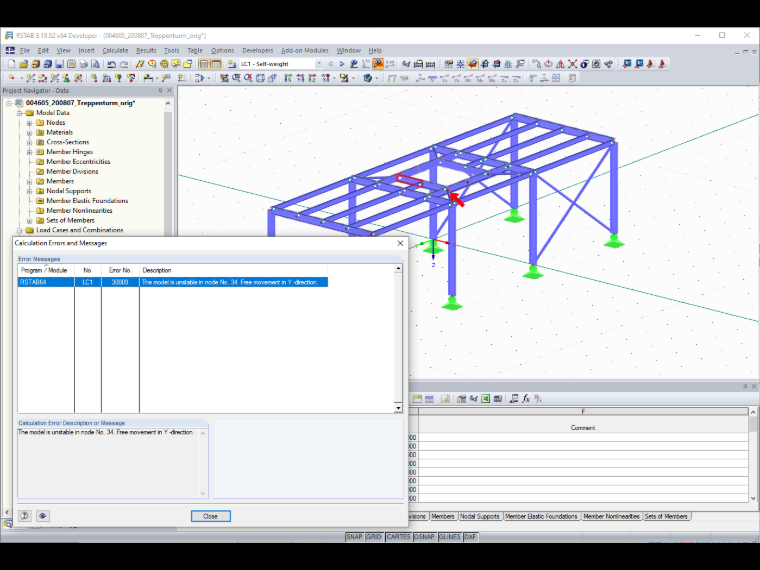Viewport: 760px width, 570px height.
Task: Click the isometric view icon highlighted in toolbar
Action: [x=473, y=63]
